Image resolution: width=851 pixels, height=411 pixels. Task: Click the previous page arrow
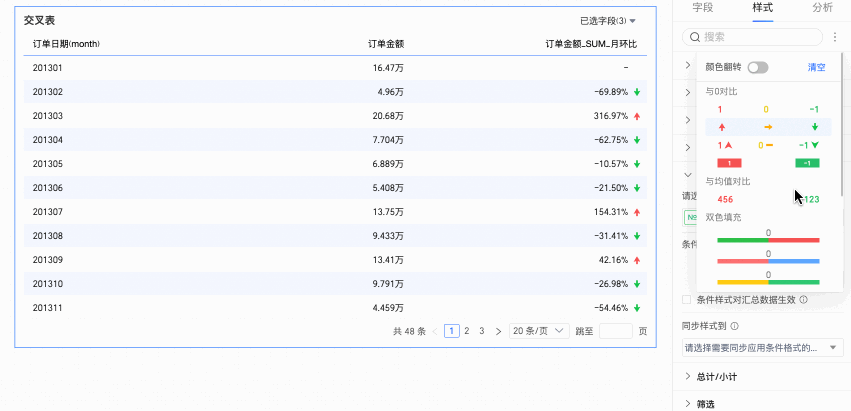435,331
